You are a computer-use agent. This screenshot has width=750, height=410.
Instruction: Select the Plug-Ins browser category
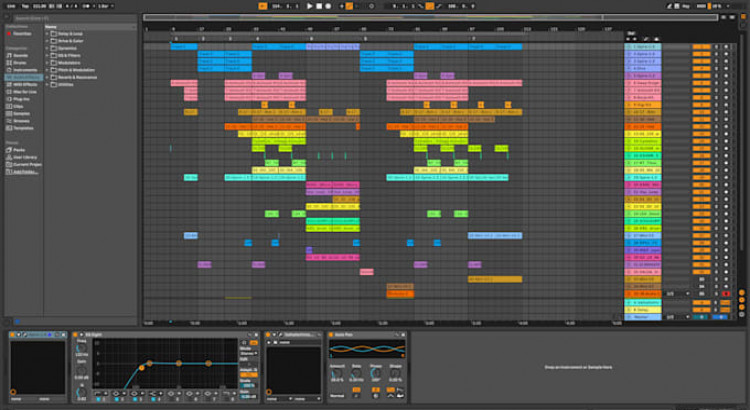coord(22,97)
